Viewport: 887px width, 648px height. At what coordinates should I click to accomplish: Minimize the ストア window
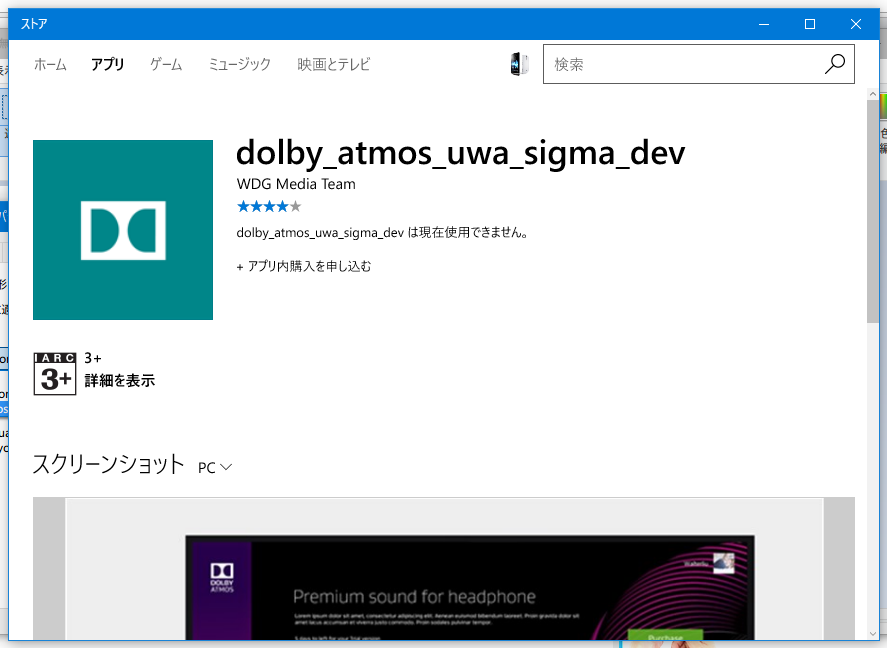(x=764, y=24)
